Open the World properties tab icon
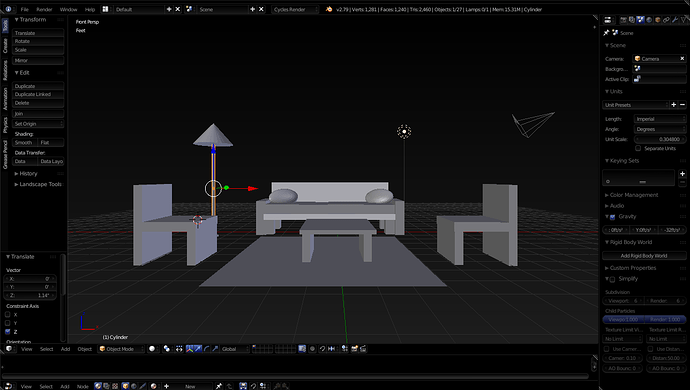This screenshot has height=390, width=690. coord(649,20)
